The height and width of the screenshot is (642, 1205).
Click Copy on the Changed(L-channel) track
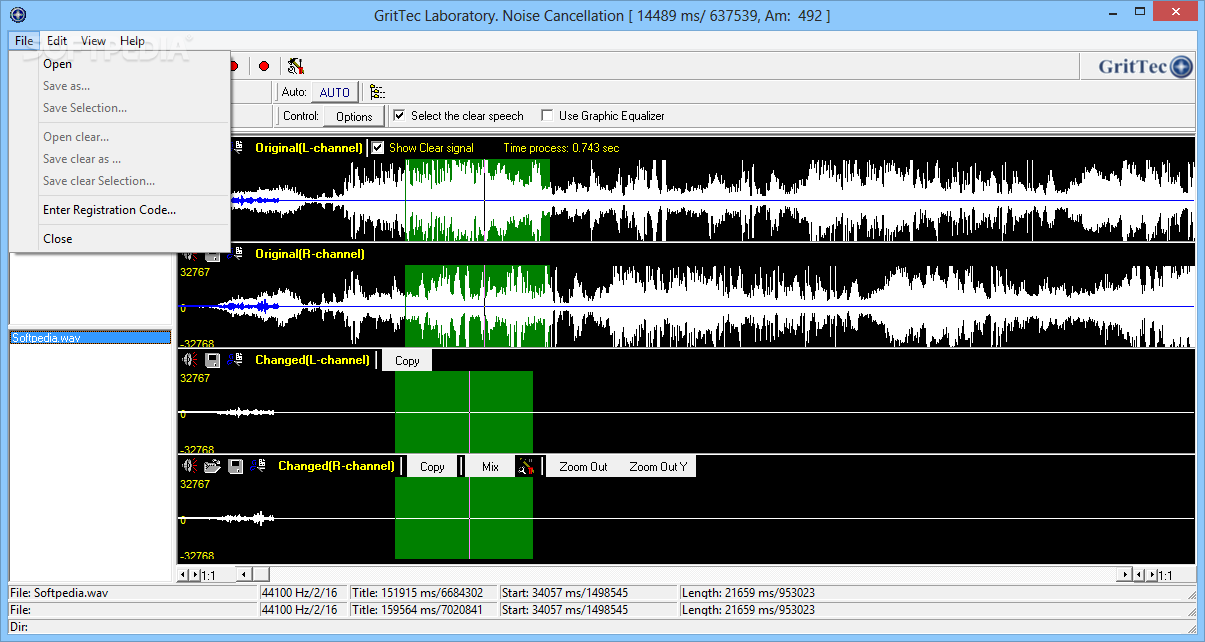407,361
